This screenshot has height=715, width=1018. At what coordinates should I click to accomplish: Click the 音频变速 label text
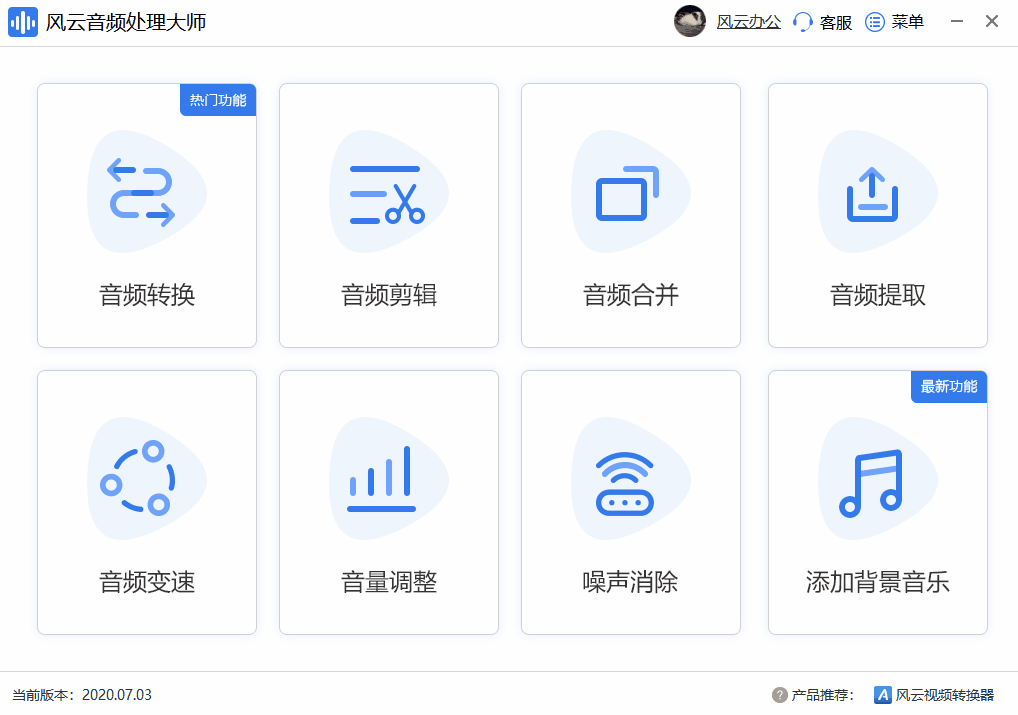pyautogui.click(x=147, y=582)
